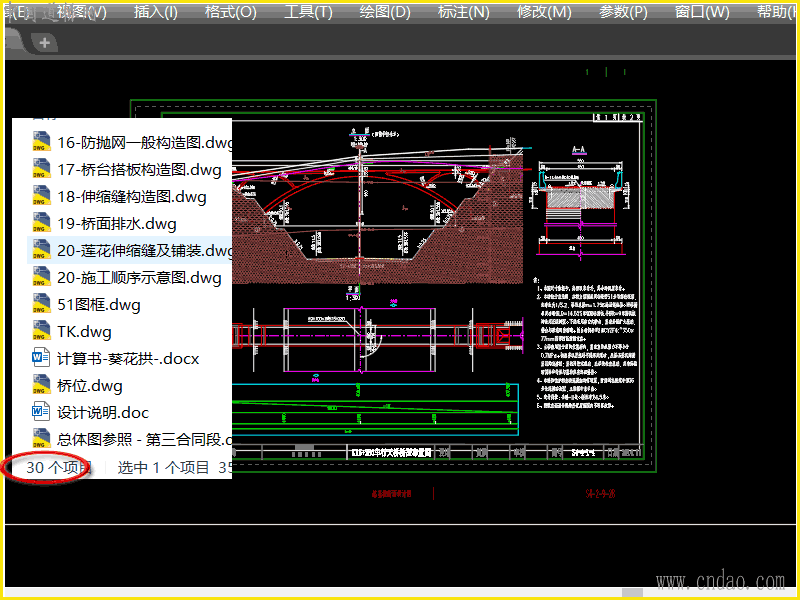Click the horizontal scrollbar thumb at bottom
Screen dimensions: 800x600
[x=632, y=593]
